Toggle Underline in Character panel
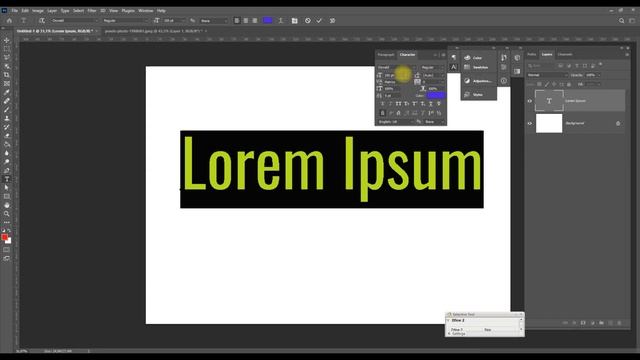Image resolution: width=640 pixels, height=360 pixels. (431, 104)
